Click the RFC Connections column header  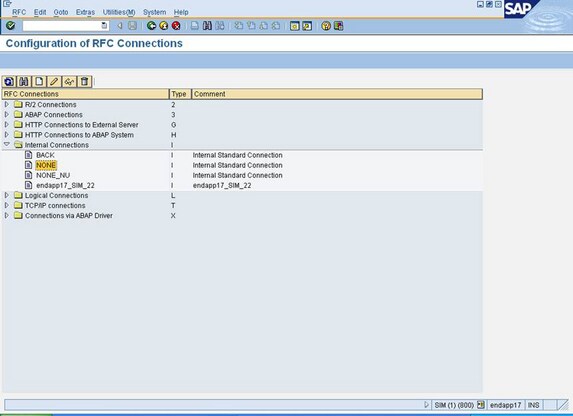(x=85, y=94)
